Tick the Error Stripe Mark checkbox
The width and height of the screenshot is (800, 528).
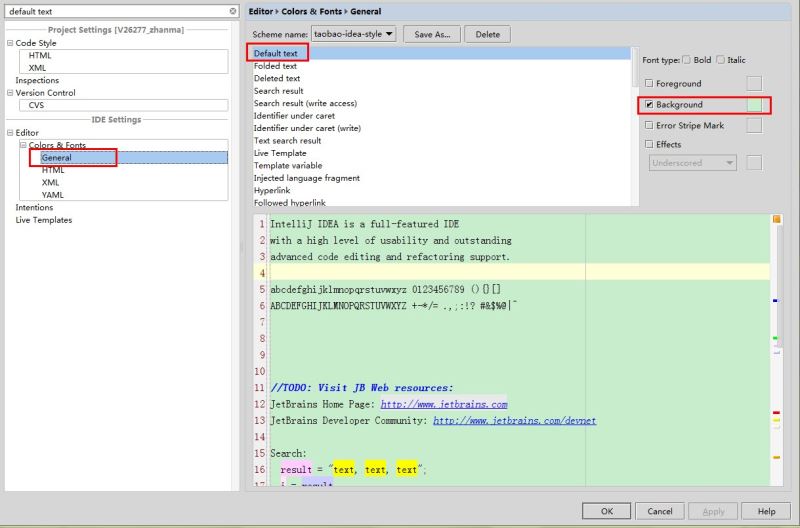[x=650, y=126]
